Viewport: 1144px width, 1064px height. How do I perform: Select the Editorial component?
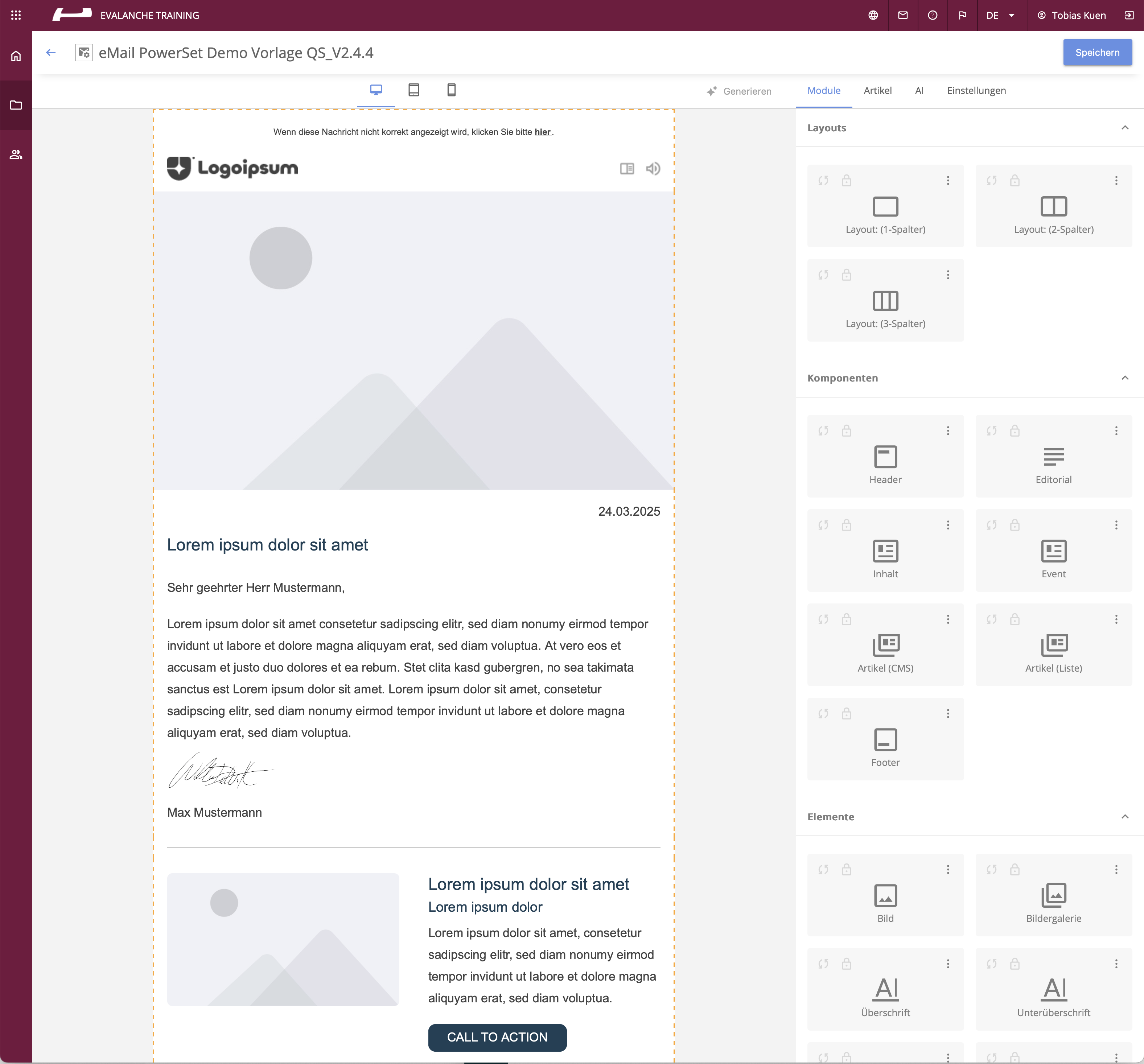pos(1054,456)
